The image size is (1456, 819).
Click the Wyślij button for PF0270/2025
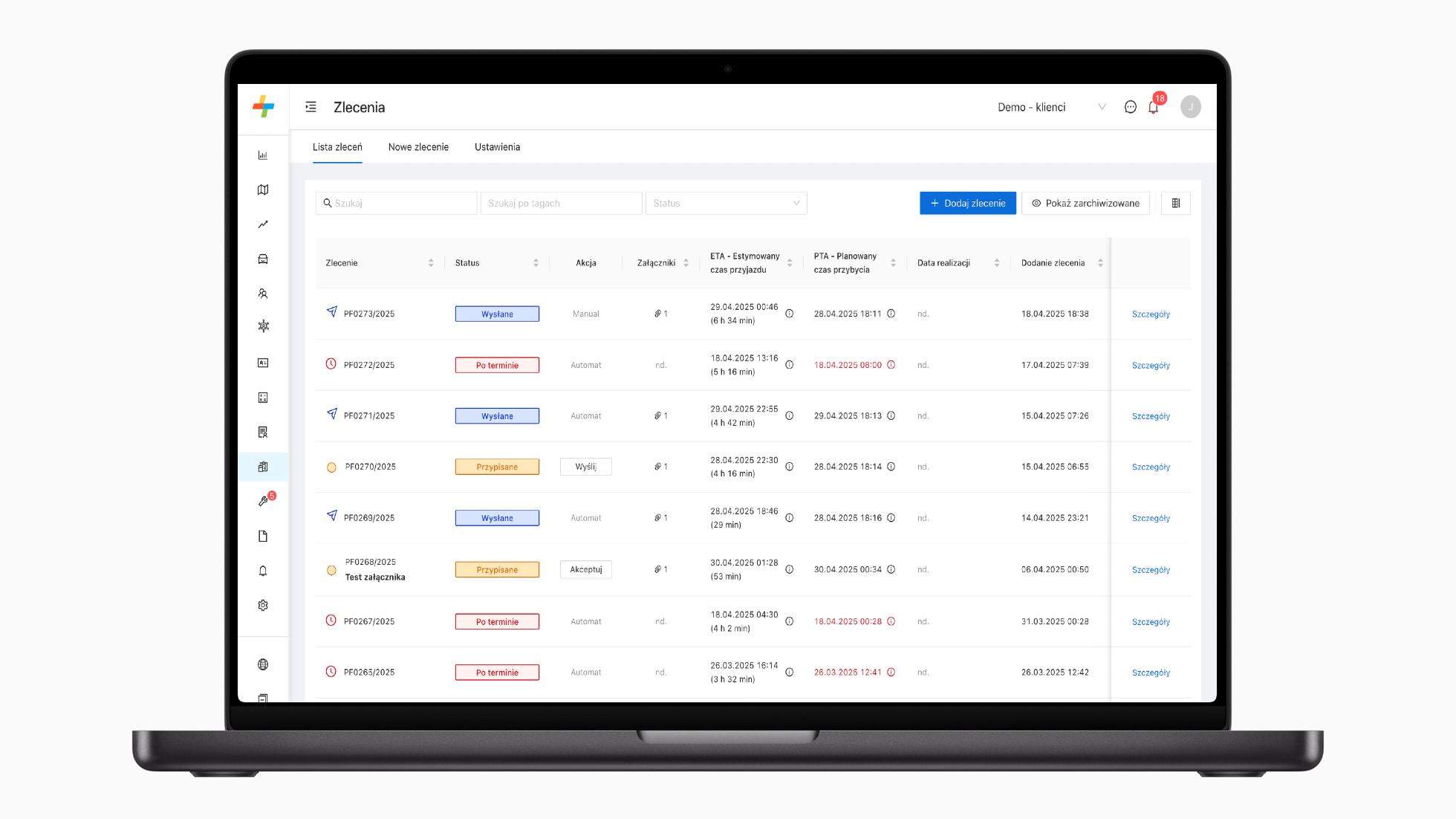[585, 467]
